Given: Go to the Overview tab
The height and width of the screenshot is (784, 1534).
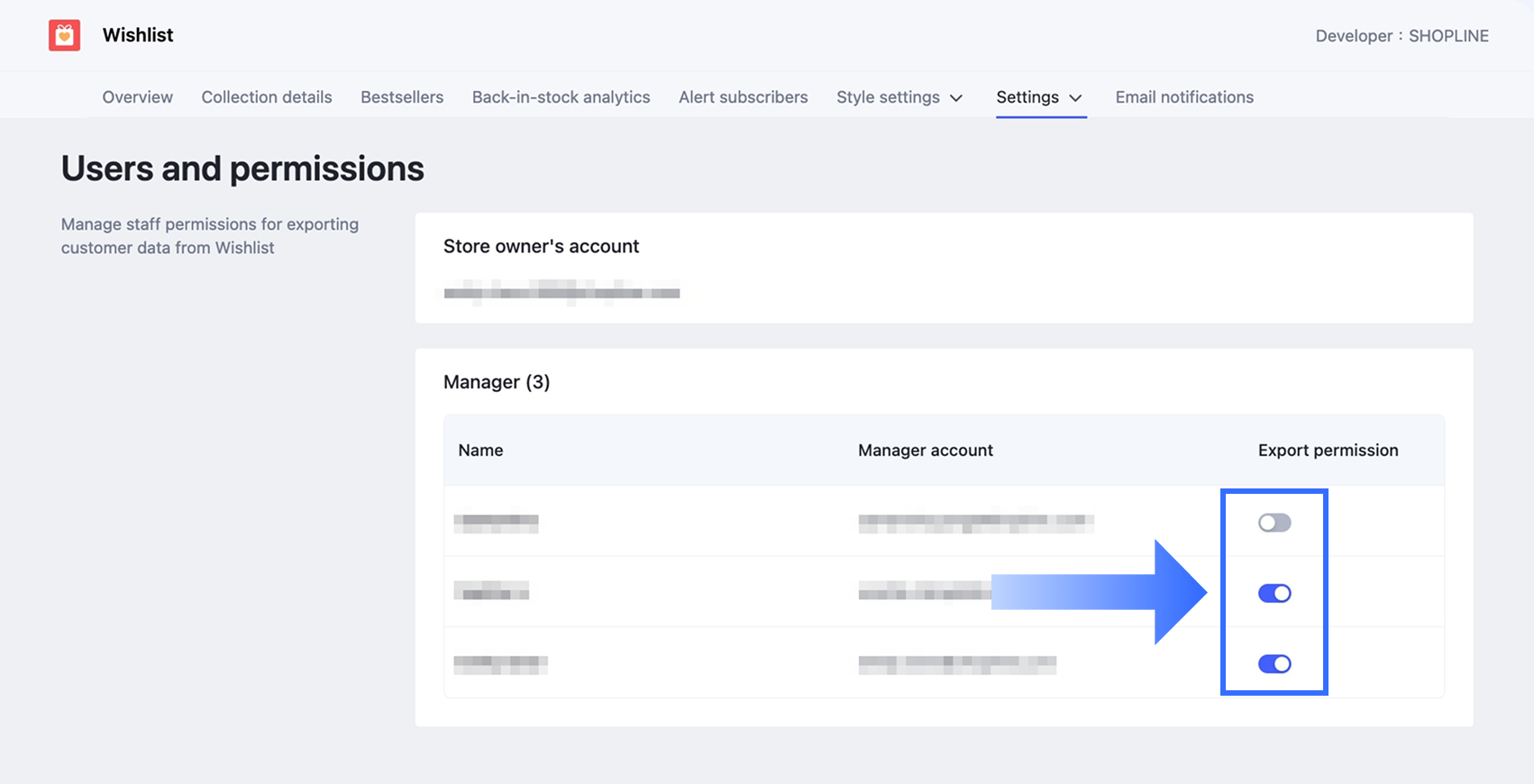Looking at the screenshot, I should [137, 97].
